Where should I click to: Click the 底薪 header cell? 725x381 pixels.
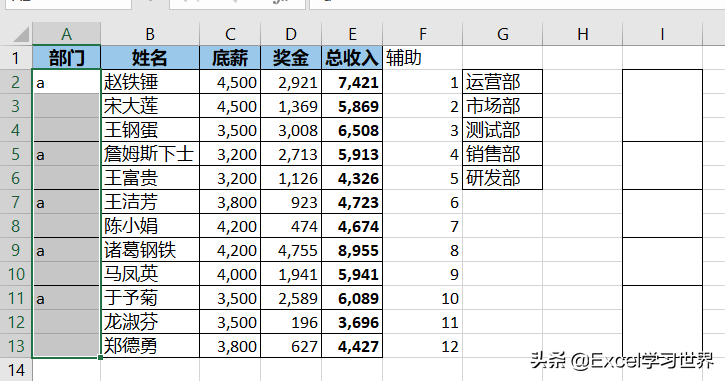[230, 58]
